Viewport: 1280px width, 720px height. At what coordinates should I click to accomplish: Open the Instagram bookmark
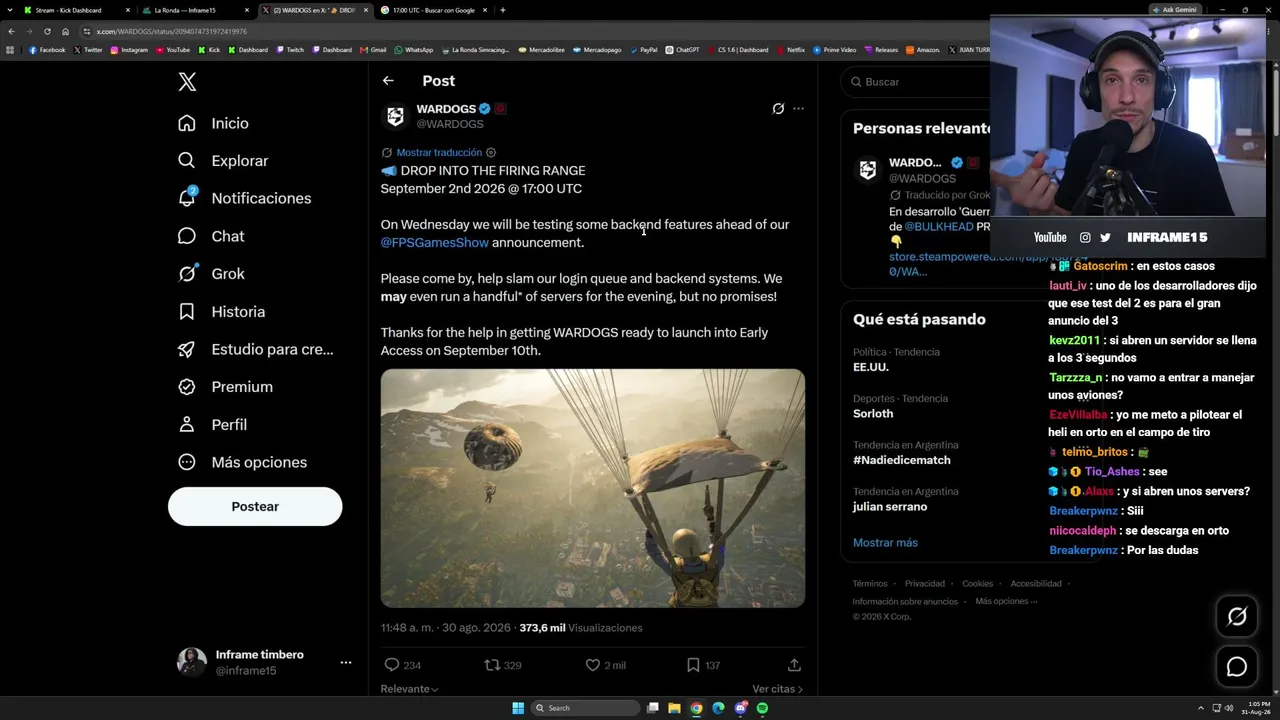point(129,50)
